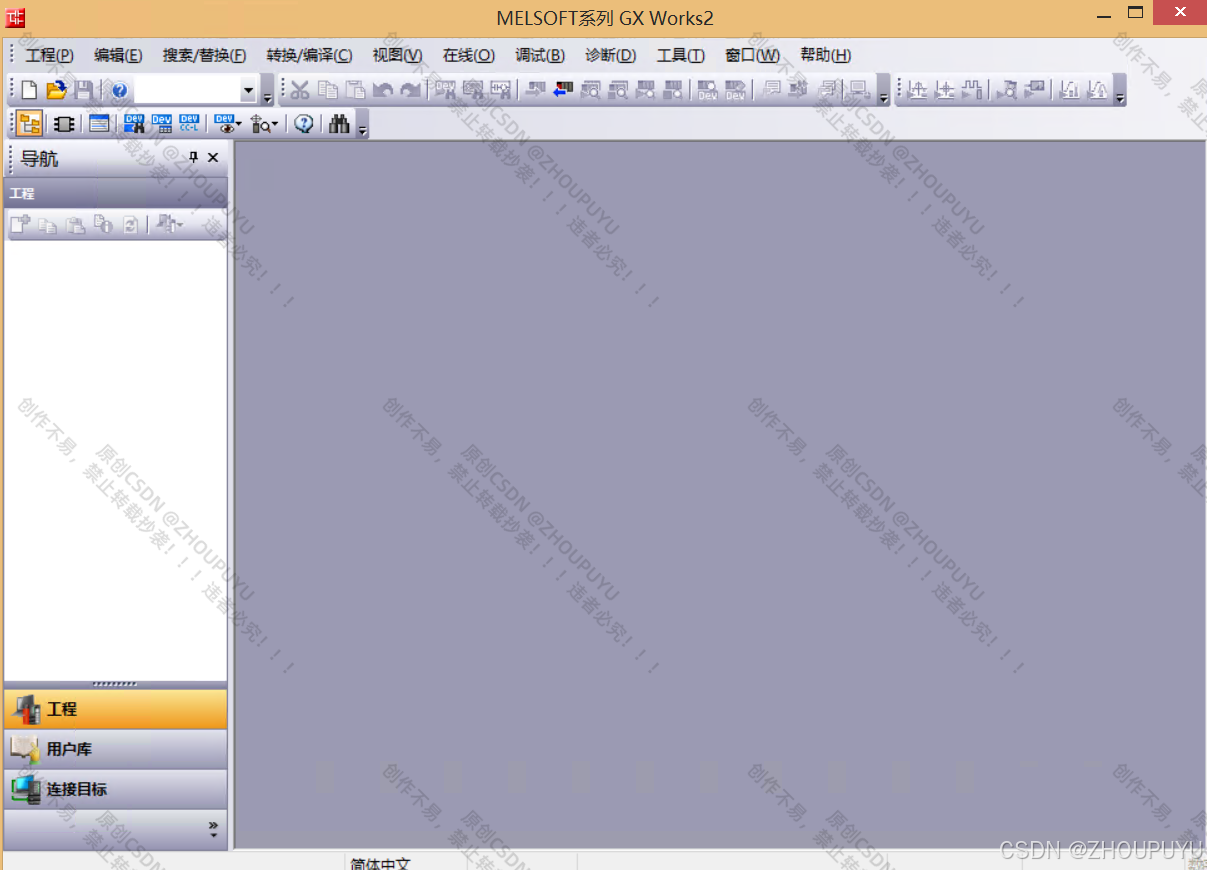Switch to the 用户库 navigation view
Viewport: 1207px width, 870px height.
pyautogui.click(x=116, y=749)
